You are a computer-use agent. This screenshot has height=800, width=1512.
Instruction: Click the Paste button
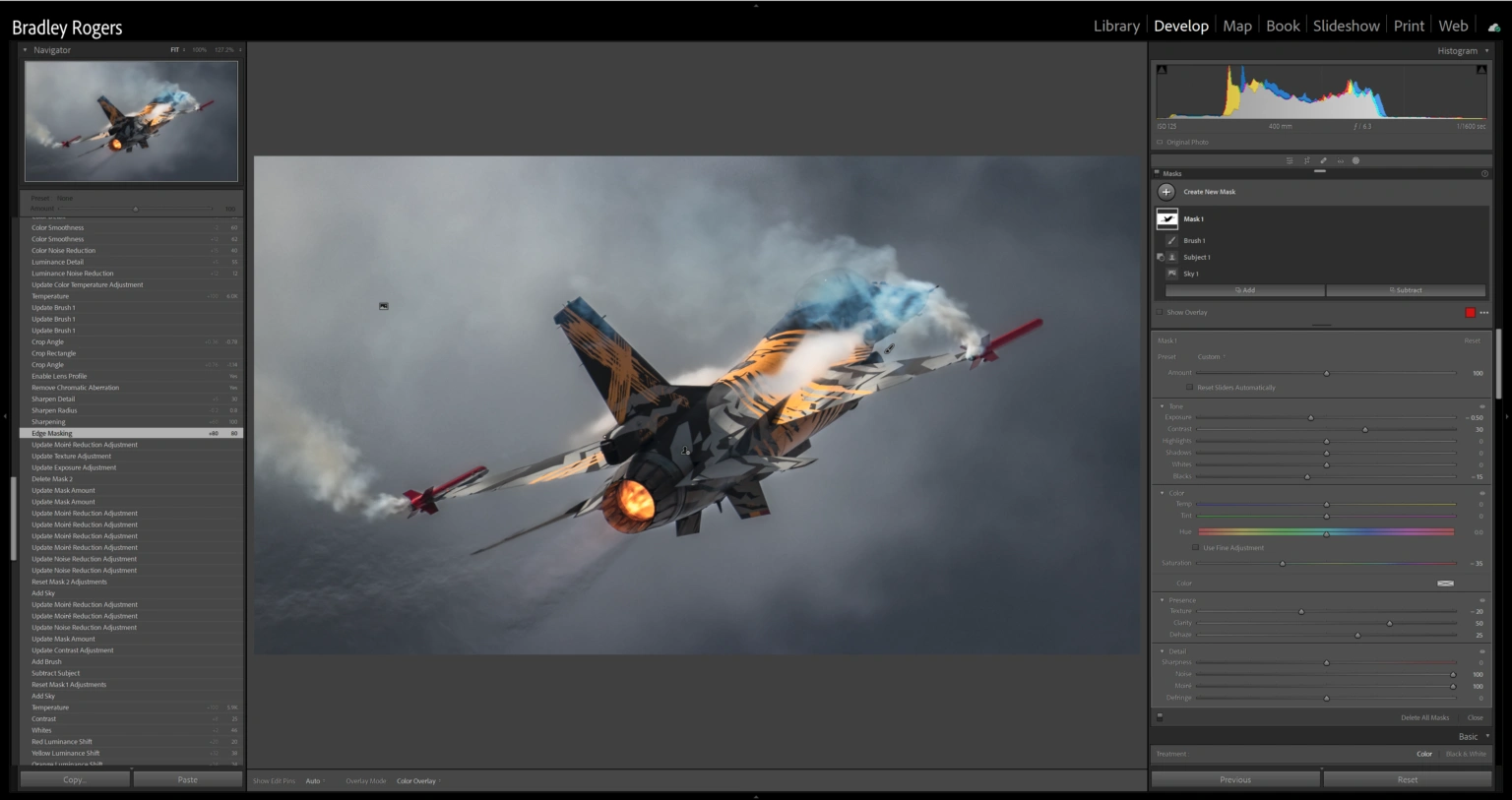(188, 779)
